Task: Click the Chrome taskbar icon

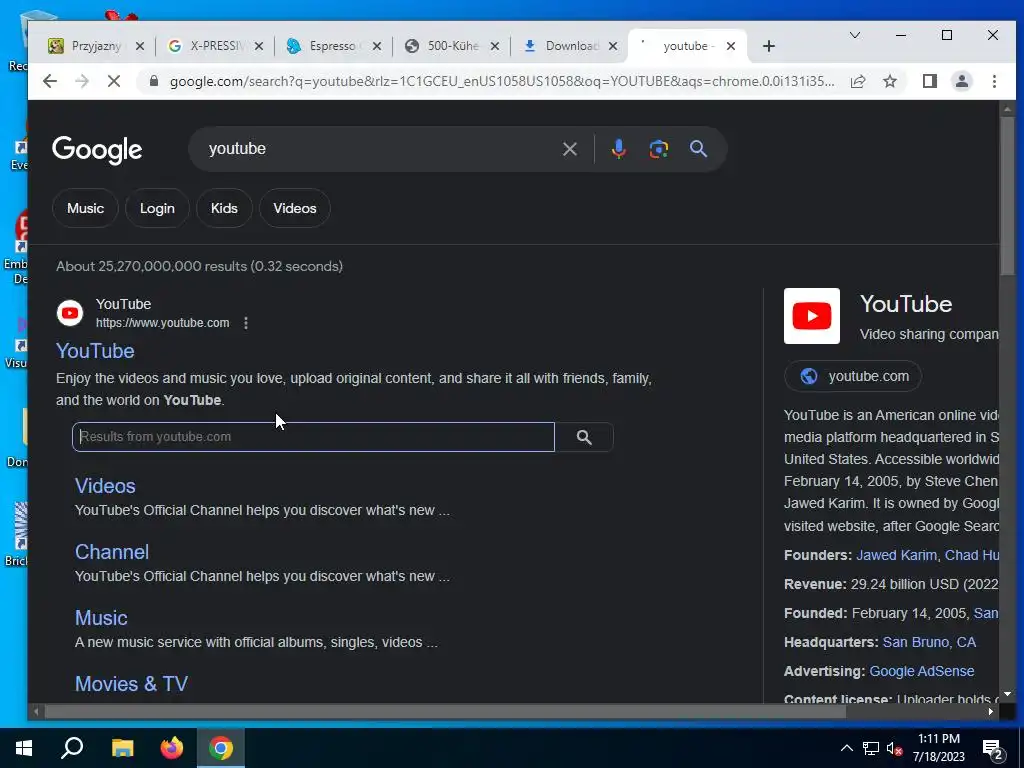Action: point(221,748)
